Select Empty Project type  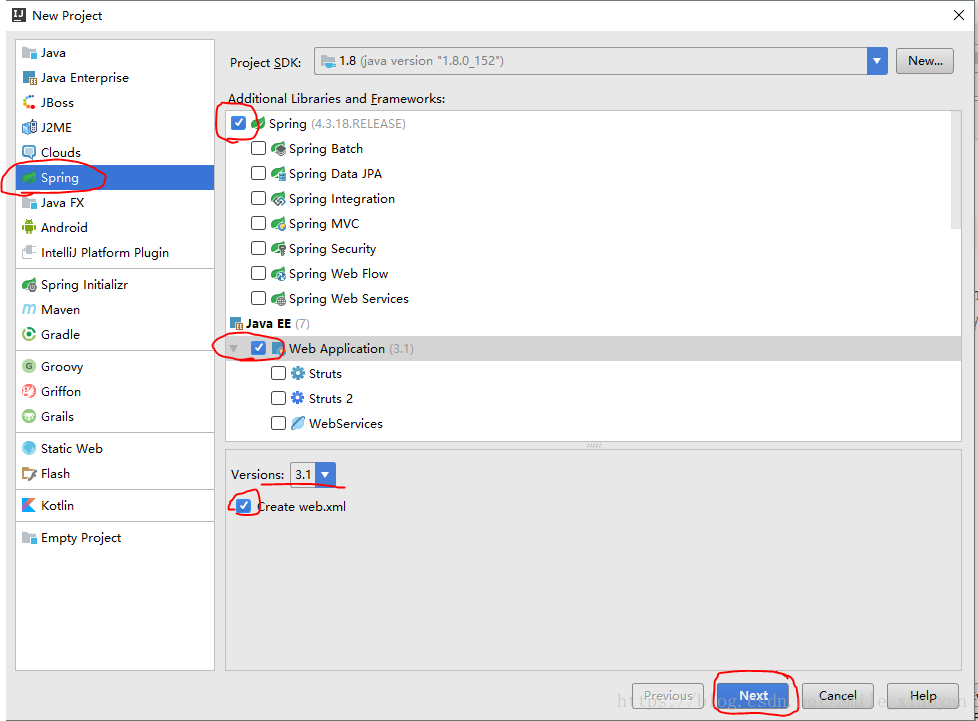click(x=115, y=538)
